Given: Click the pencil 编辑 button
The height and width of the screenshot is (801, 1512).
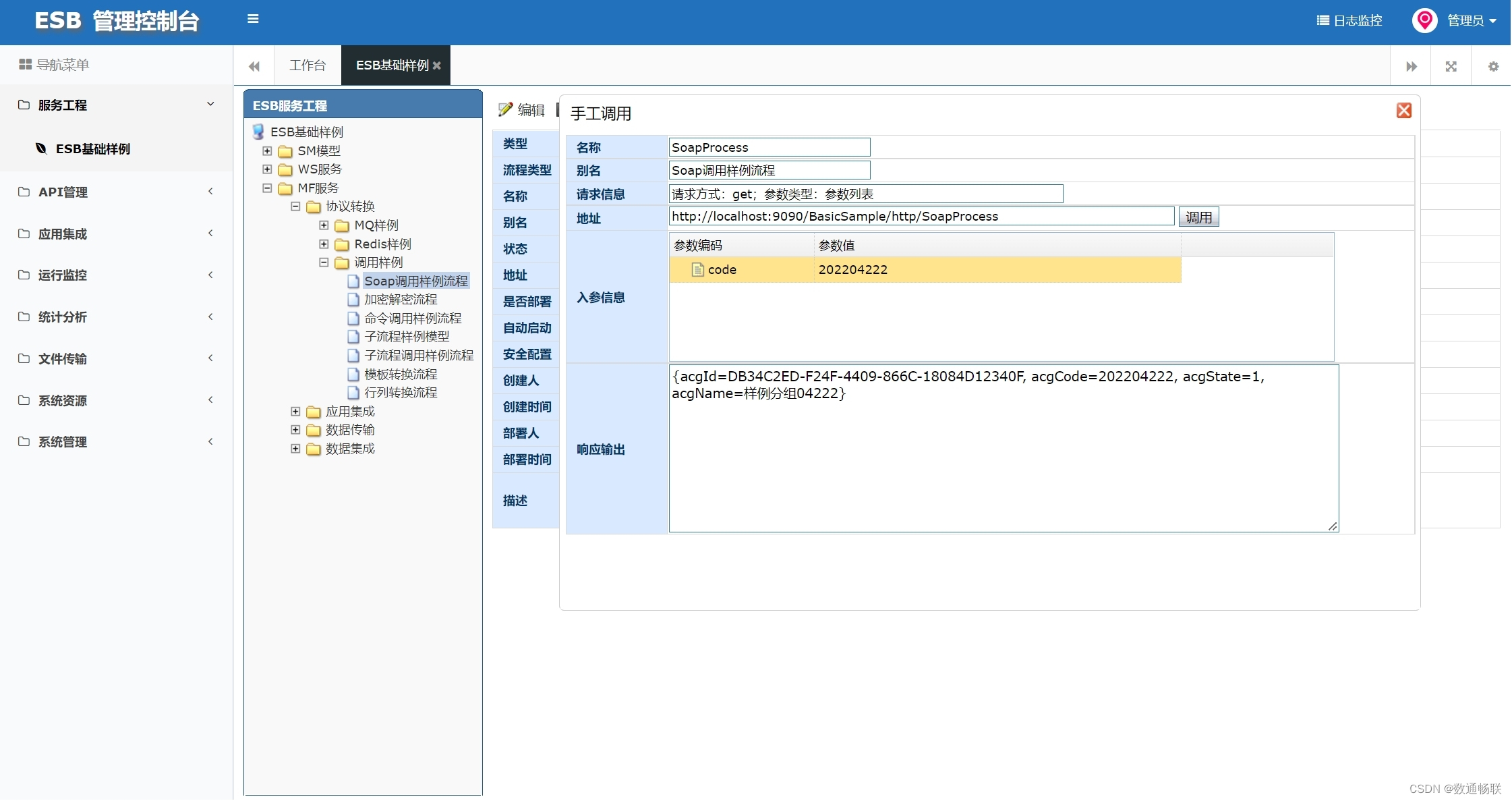Looking at the screenshot, I should pyautogui.click(x=521, y=109).
